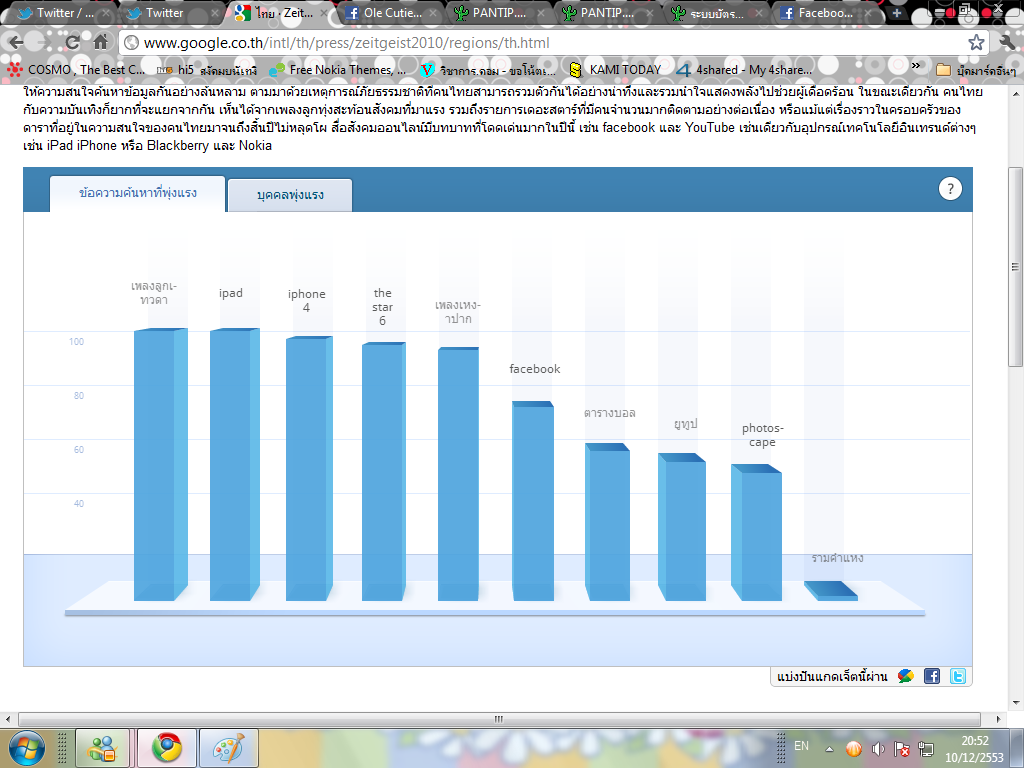Open the Action Center flag tray icon
The image size is (1024, 768).
[x=902, y=749]
